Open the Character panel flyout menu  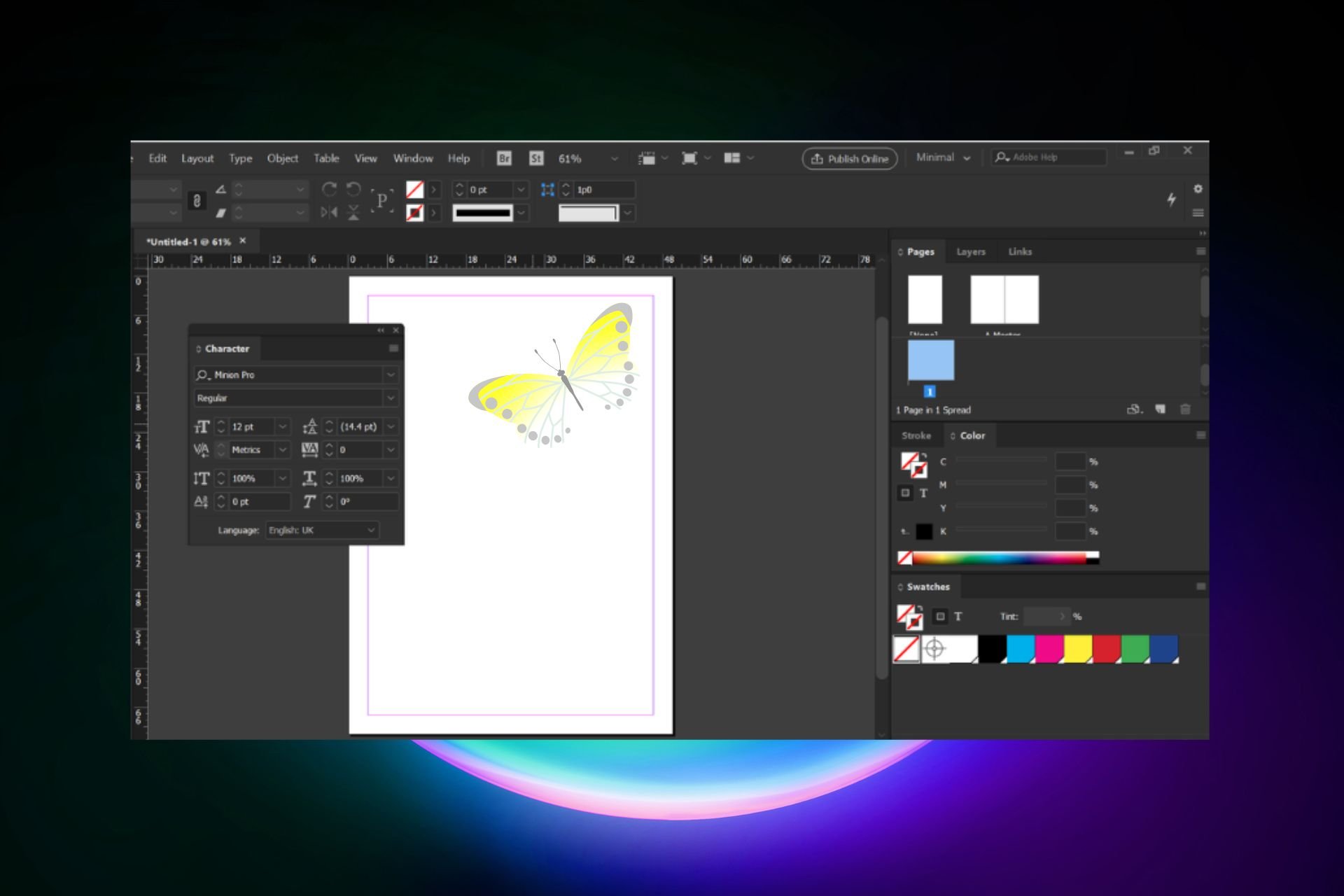(393, 349)
